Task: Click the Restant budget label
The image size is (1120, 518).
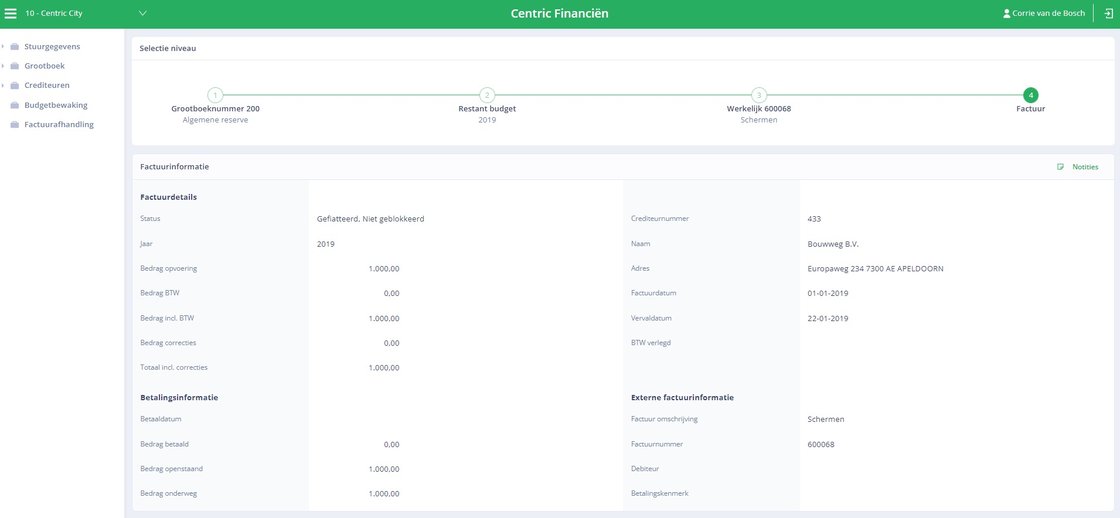Action: click(x=487, y=109)
